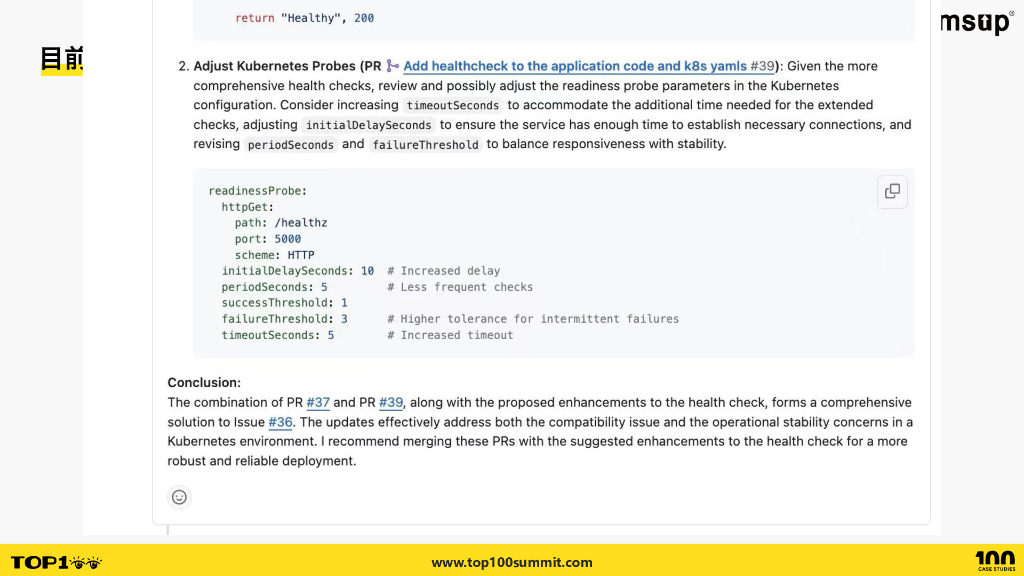The image size is (1024, 576).
Task: Click the 'path: /healthz' code line
Action: [281, 223]
